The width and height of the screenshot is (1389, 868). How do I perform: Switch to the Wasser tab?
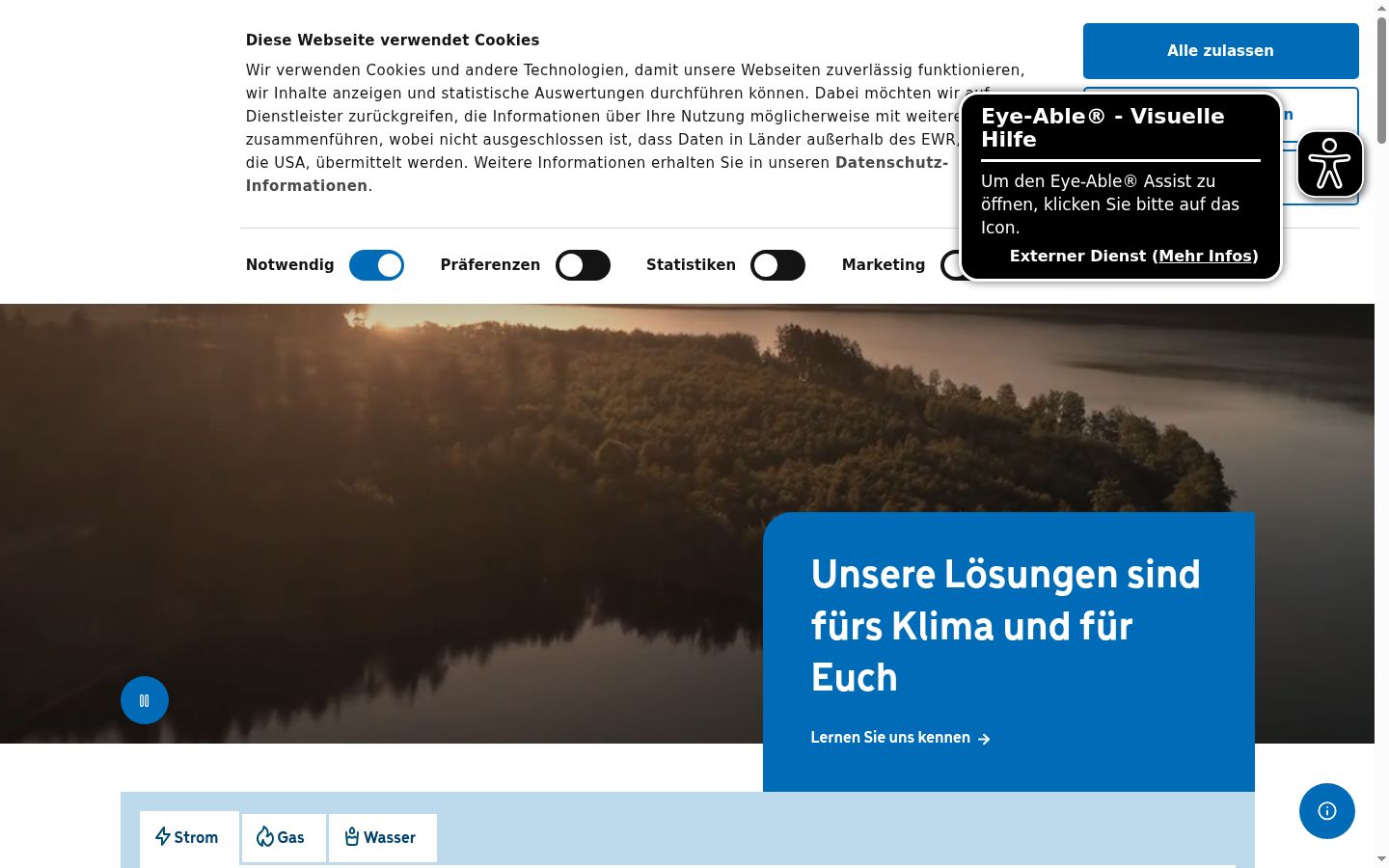pyautogui.click(x=382, y=837)
